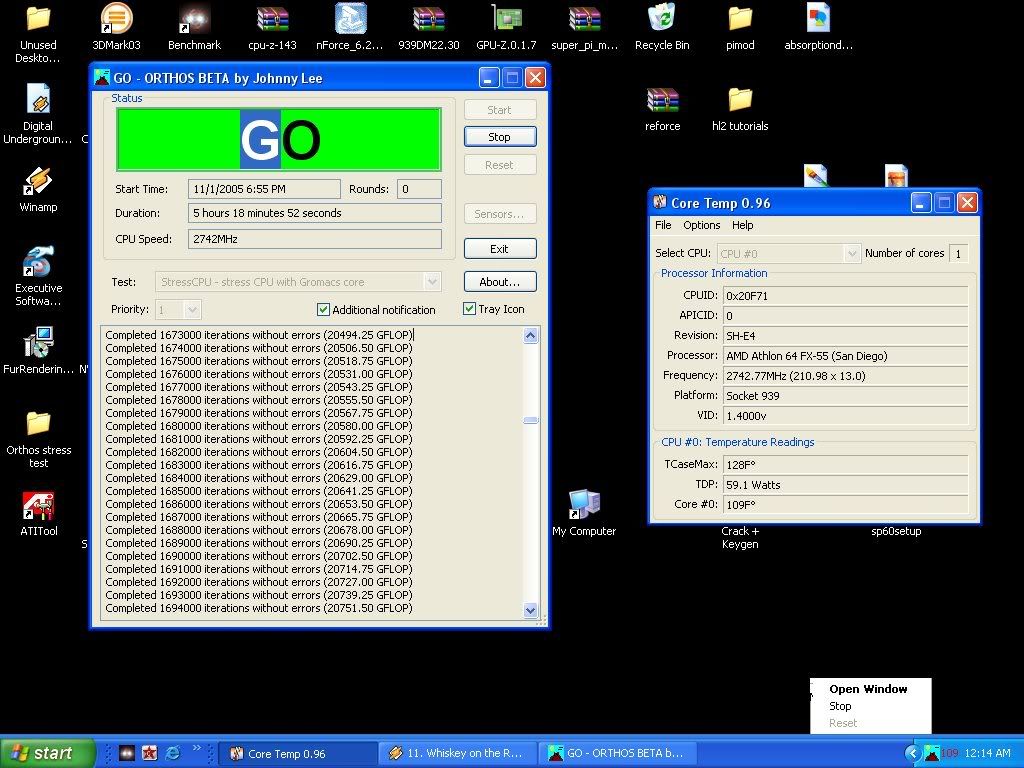
Task: Choose the greyed Reset tray menu entry
Action: pos(842,723)
